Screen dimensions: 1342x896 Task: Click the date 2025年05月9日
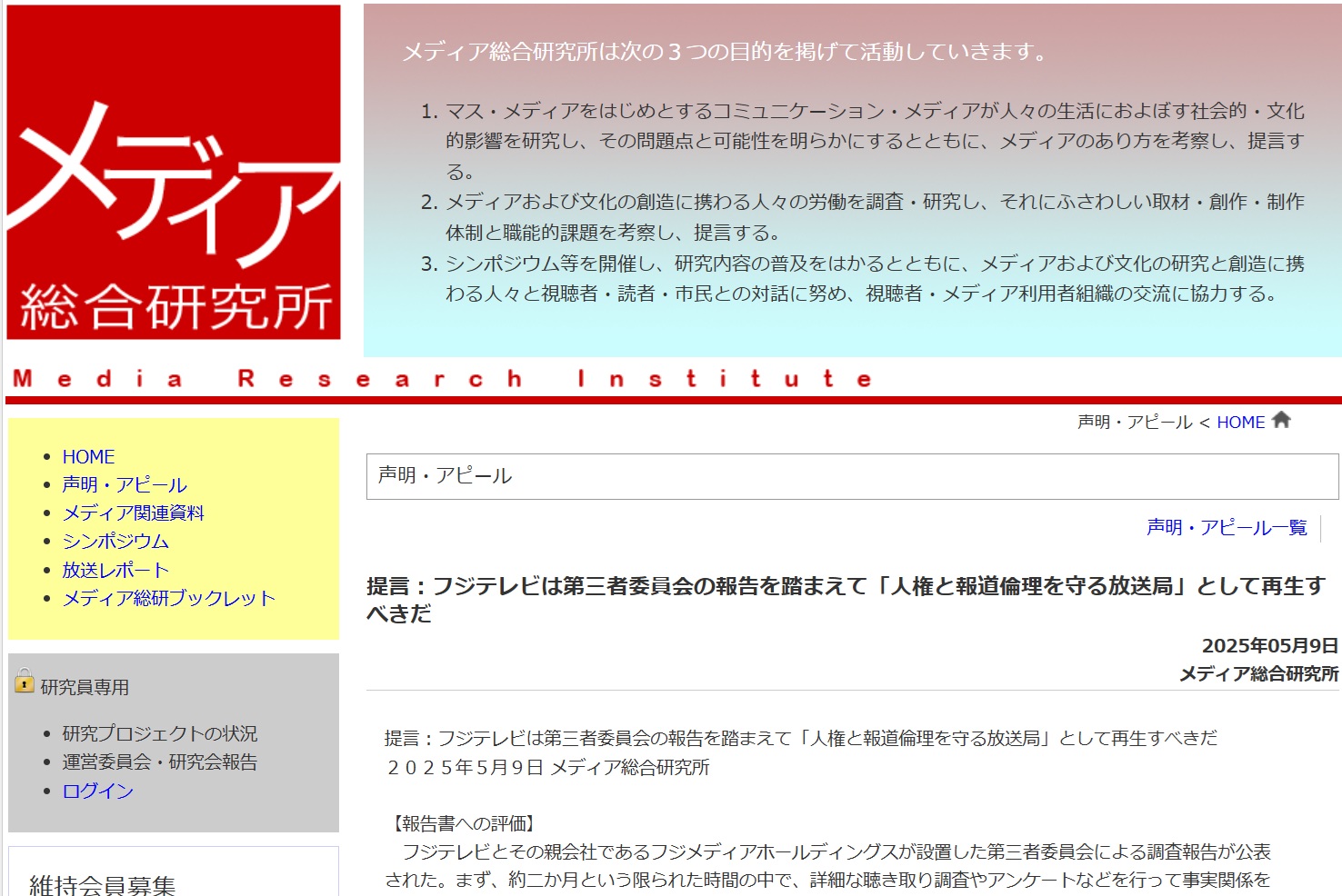[1269, 645]
